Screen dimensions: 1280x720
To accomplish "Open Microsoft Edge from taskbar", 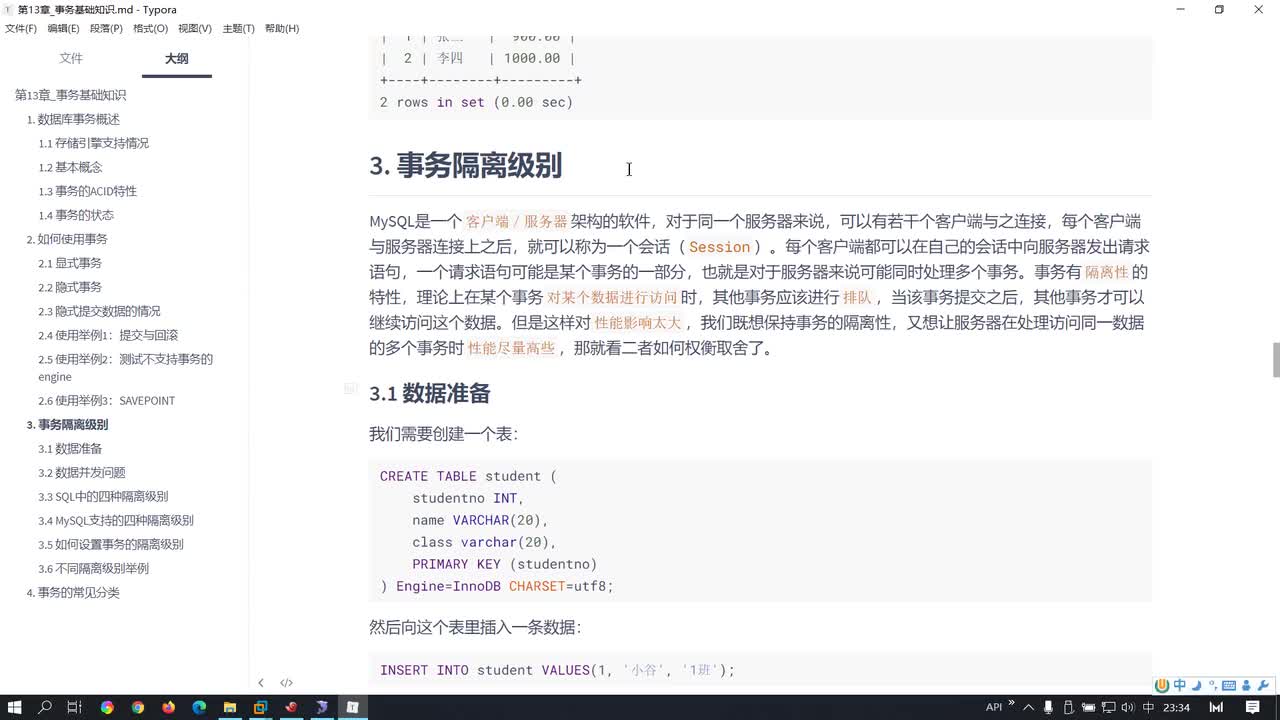I will [x=199, y=707].
